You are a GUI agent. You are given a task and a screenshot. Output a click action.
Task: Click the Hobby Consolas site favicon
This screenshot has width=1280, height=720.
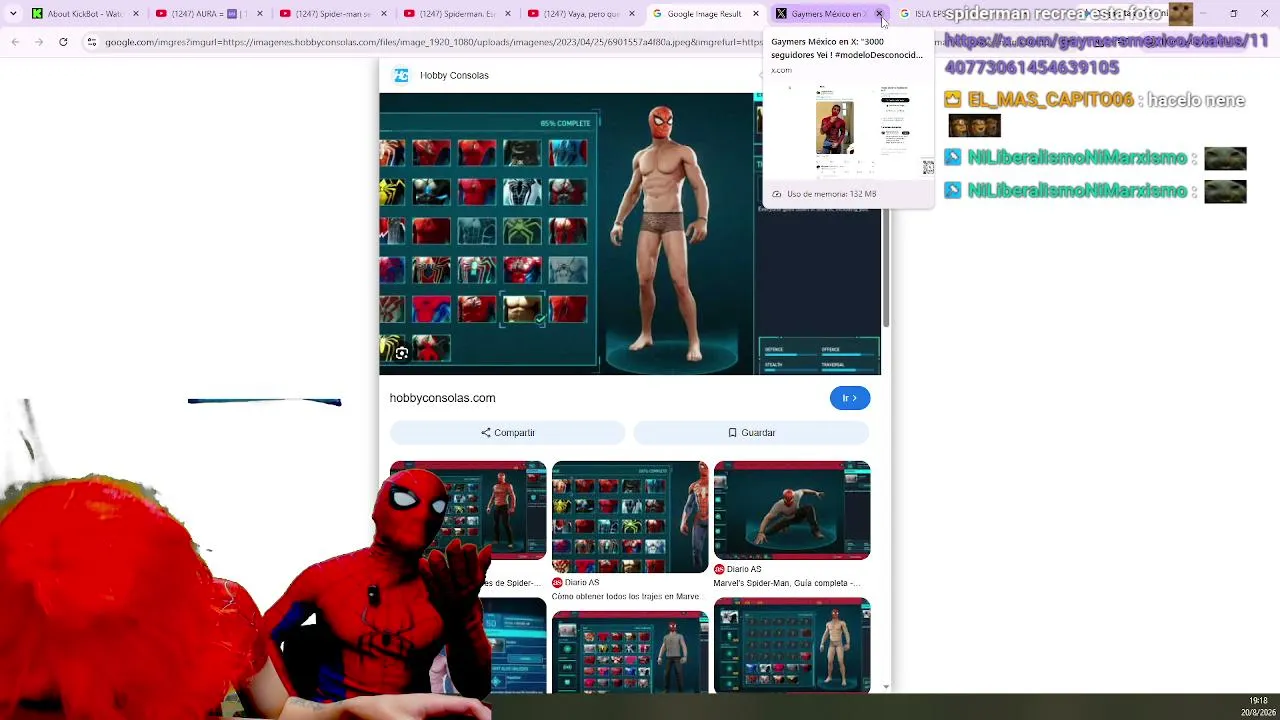401,75
